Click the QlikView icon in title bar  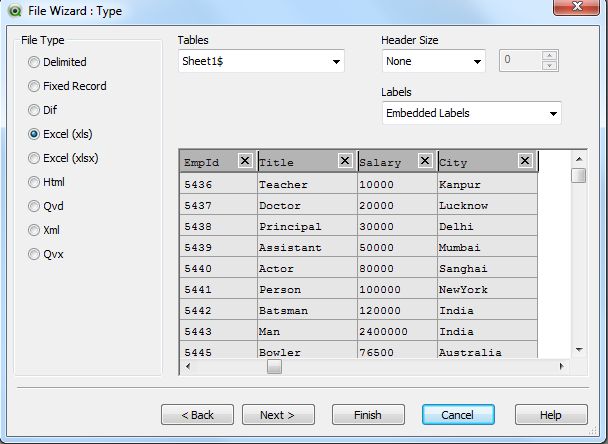(14, 11)
